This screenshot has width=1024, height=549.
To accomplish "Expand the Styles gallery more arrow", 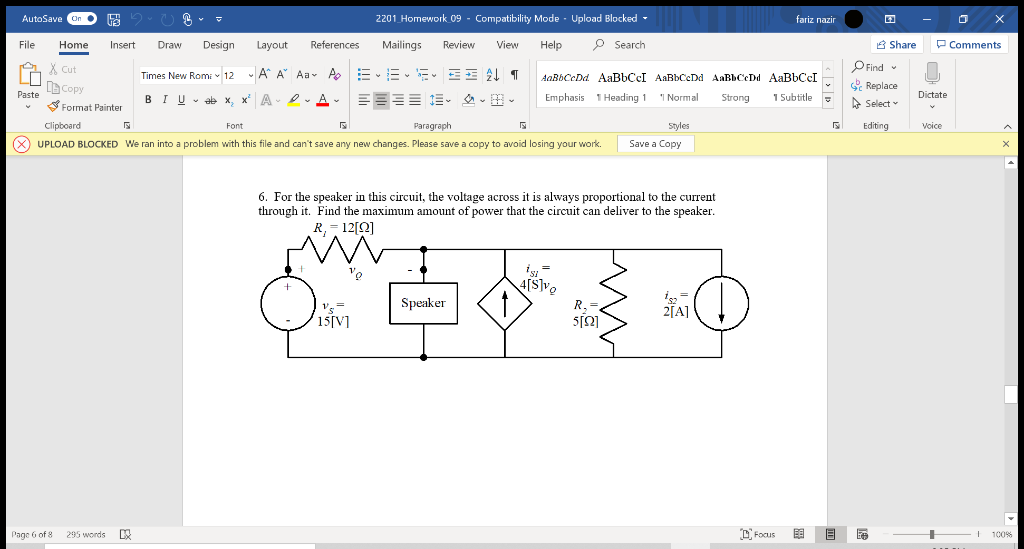I will 828,100.
